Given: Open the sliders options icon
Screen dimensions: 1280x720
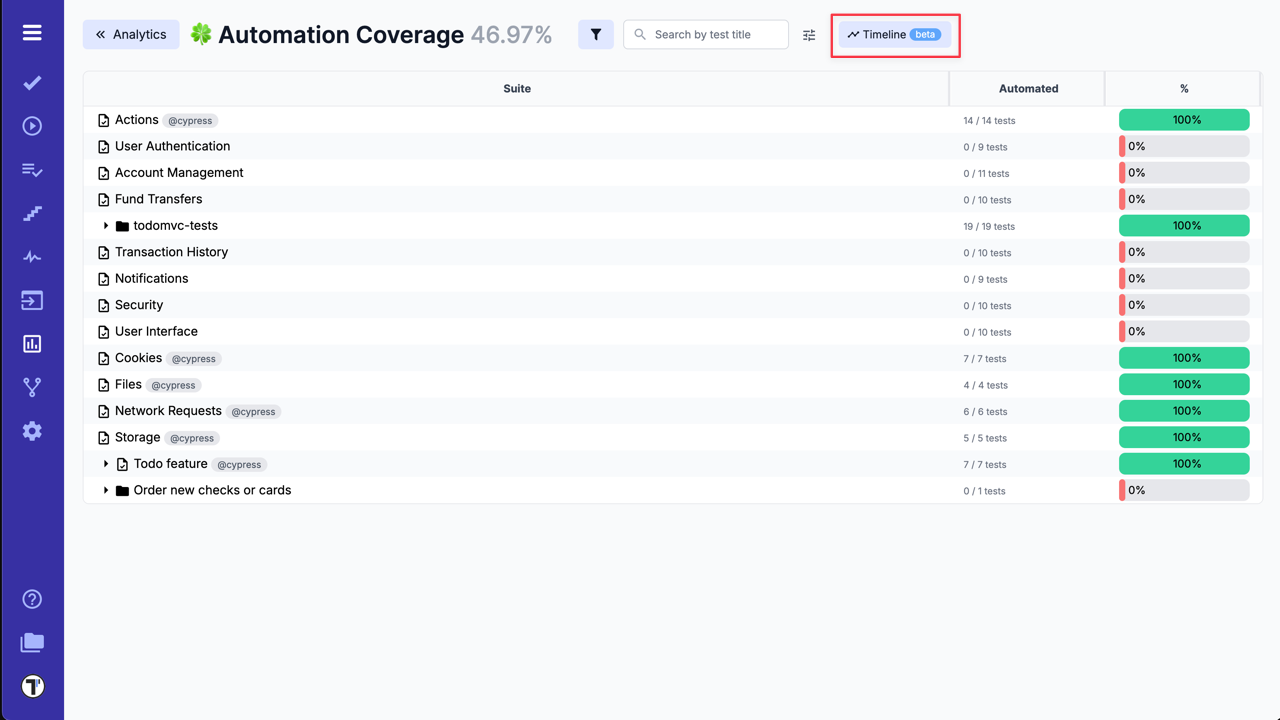Looking at the screenshot, I should coord(809,35).
